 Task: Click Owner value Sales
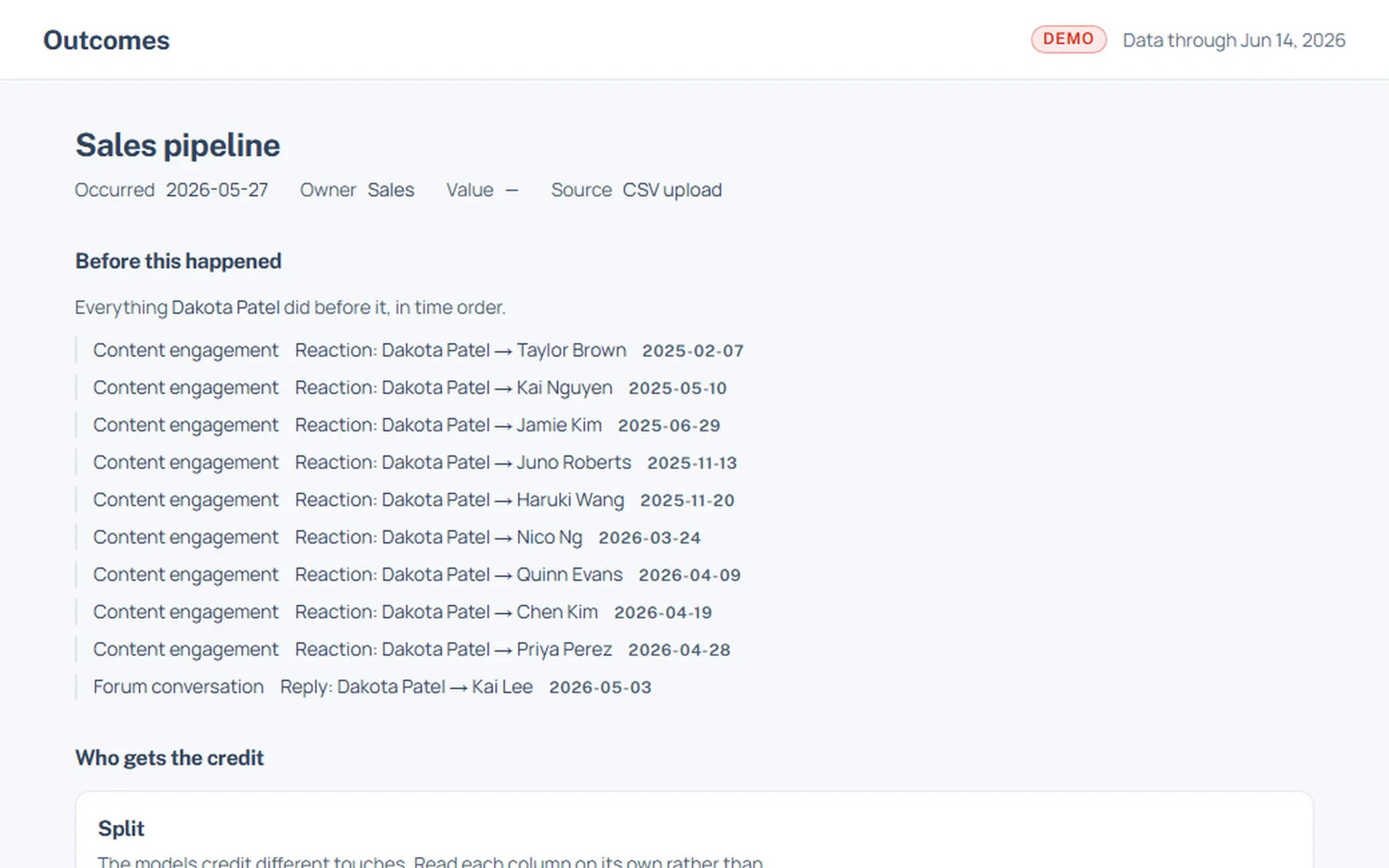pos(391,190)
